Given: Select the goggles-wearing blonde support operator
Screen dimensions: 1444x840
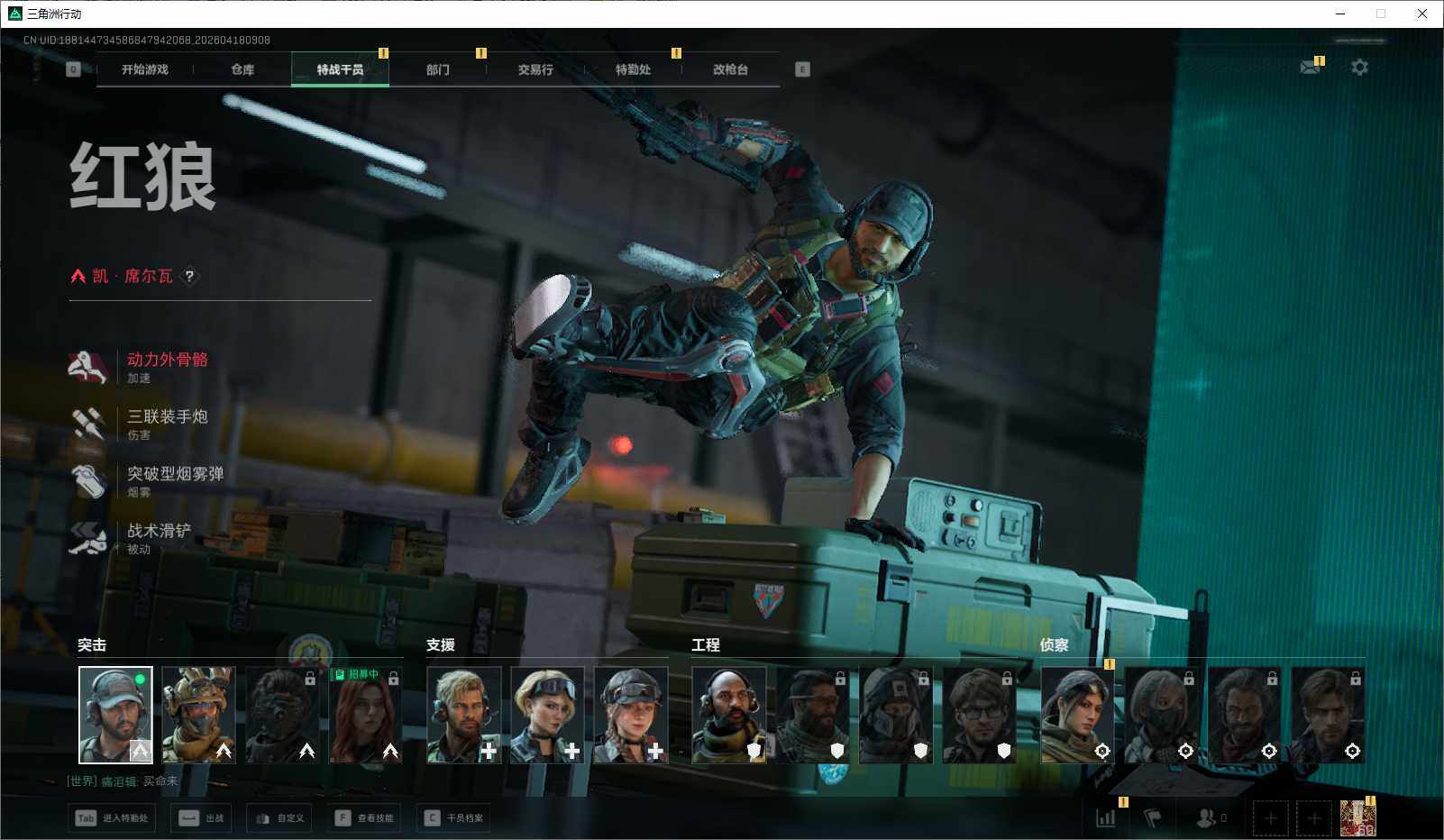Looking at the screenshot, I should point(547,715).
